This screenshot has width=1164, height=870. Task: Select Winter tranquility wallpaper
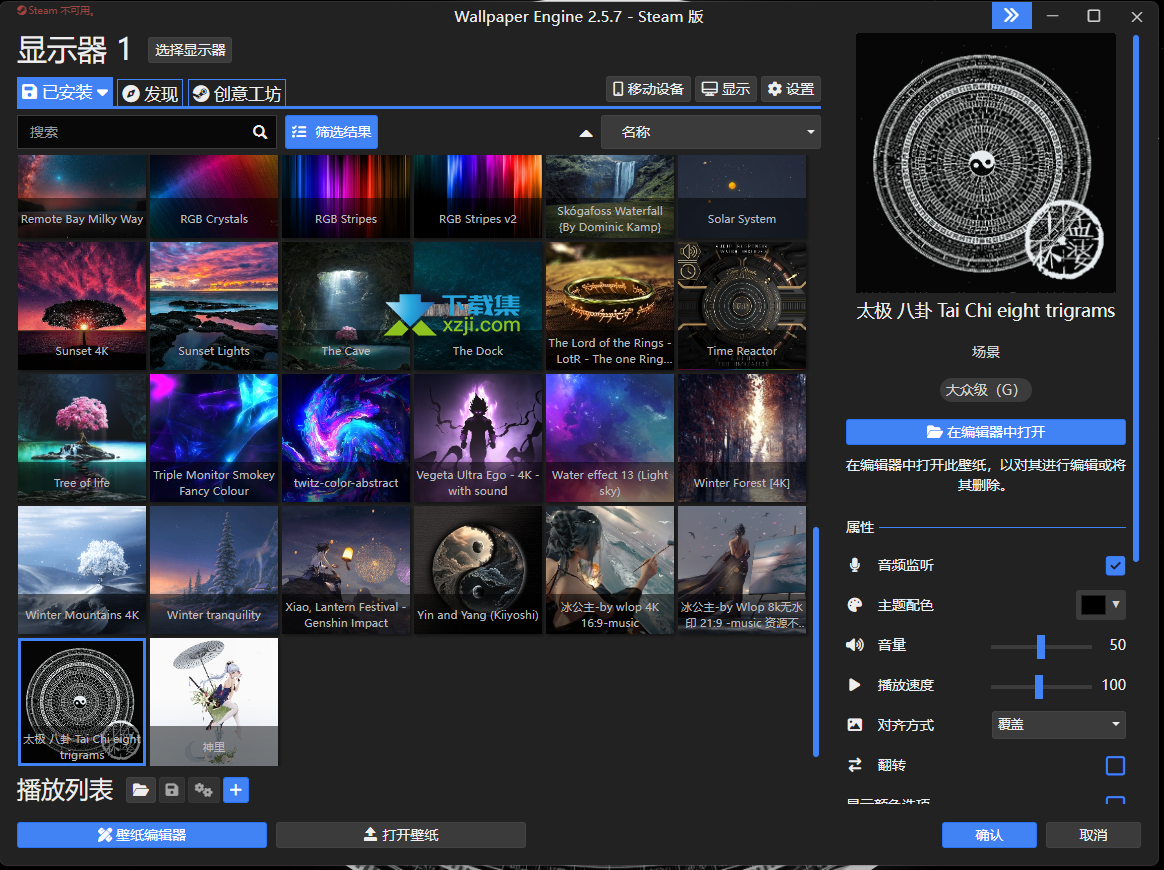(x=214, y=570)
